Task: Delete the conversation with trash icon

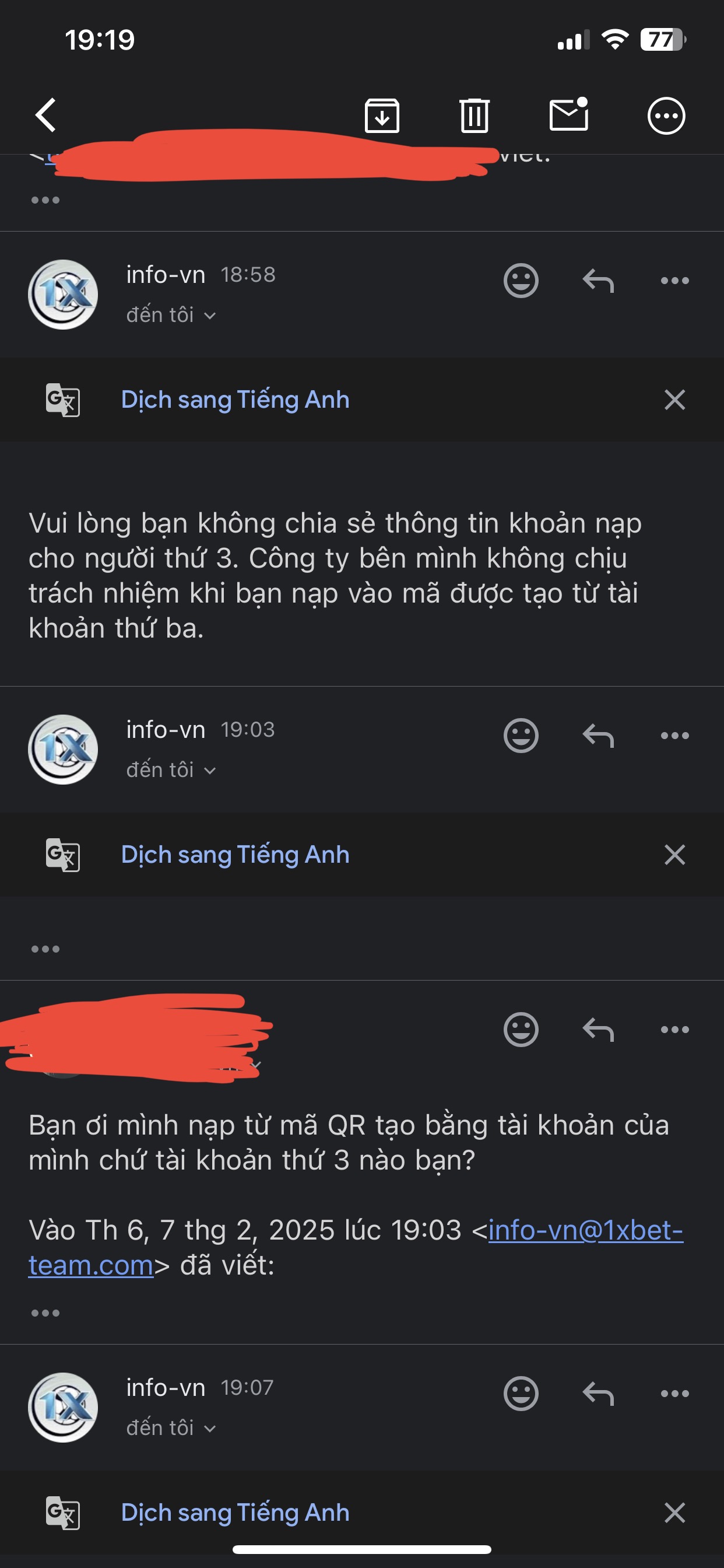Action: point(475,115)
